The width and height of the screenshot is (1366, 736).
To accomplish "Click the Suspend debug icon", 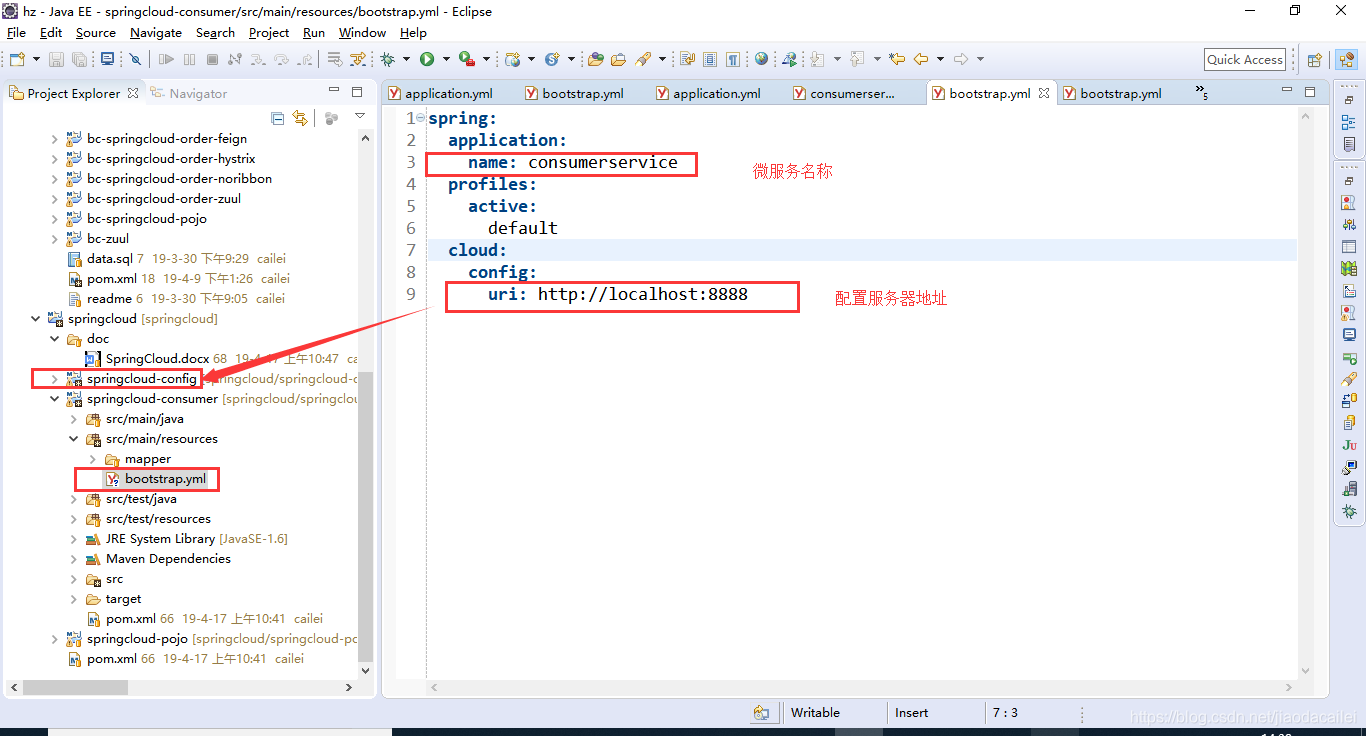I will point(189,60).
